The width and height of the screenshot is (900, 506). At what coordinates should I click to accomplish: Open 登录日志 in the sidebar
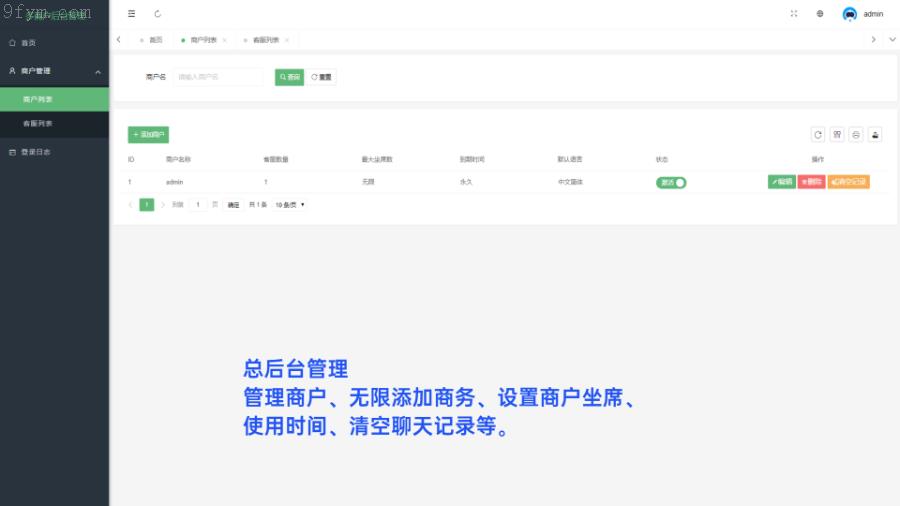36,152
